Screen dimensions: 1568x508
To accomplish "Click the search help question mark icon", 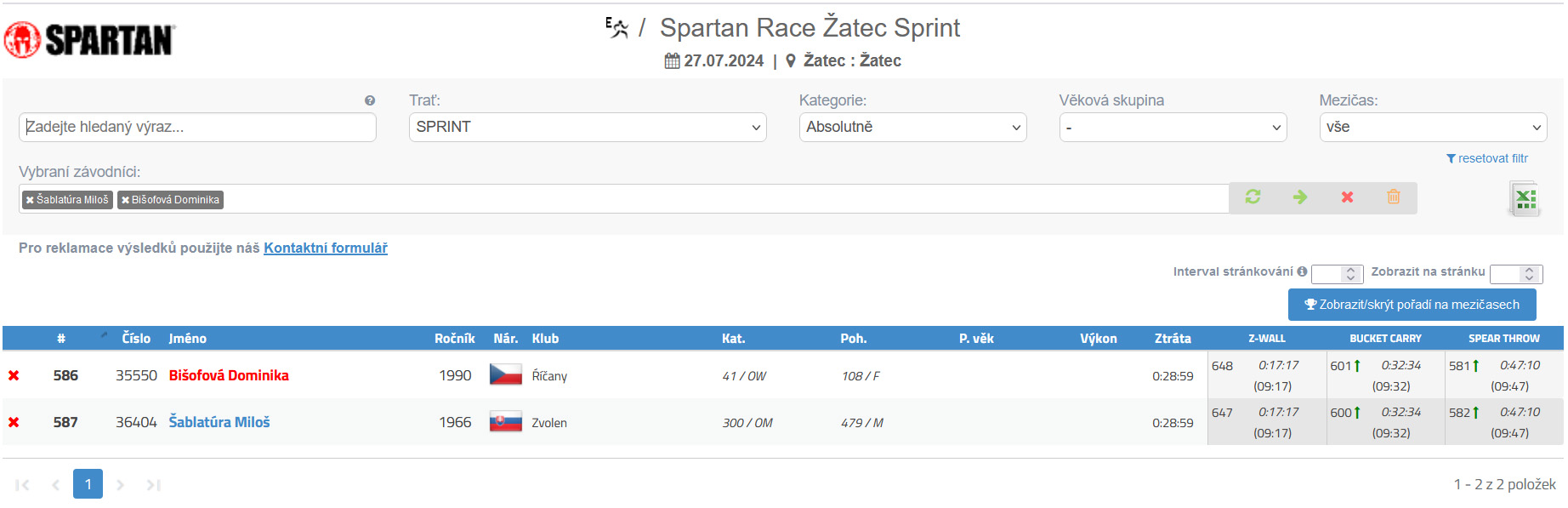I will pyautogui.click(x=370, y=100).
